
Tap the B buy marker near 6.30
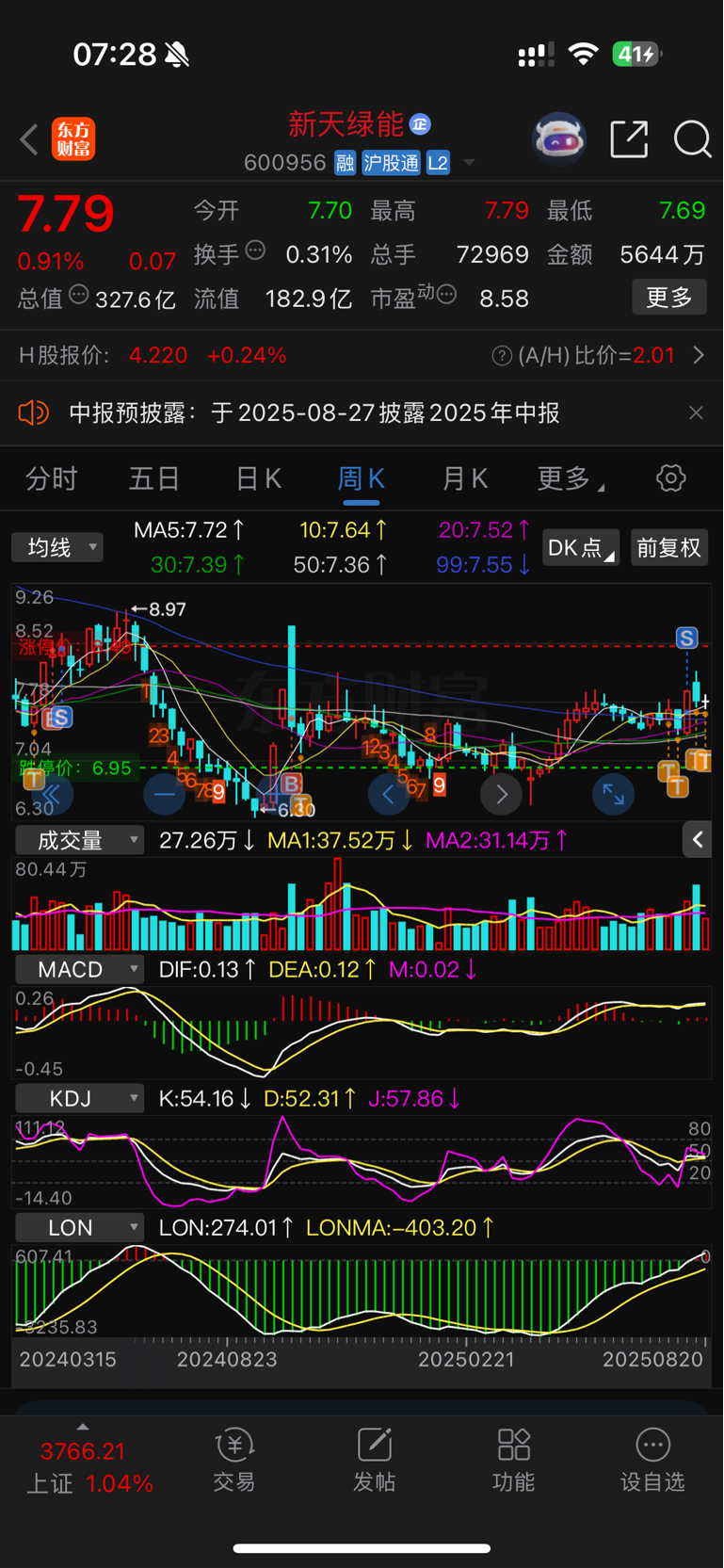coord(292,784)
